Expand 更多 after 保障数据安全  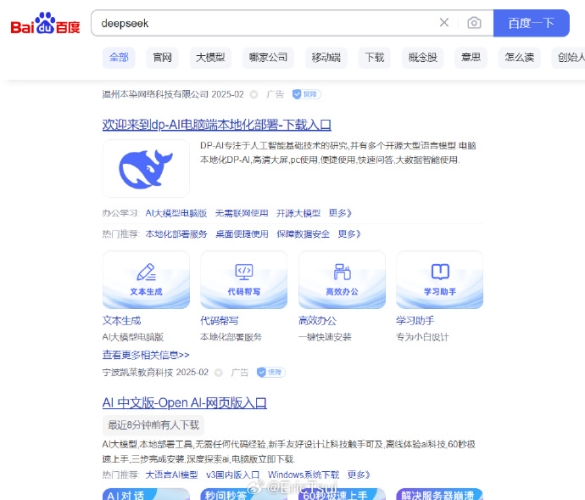coord(349,234)
